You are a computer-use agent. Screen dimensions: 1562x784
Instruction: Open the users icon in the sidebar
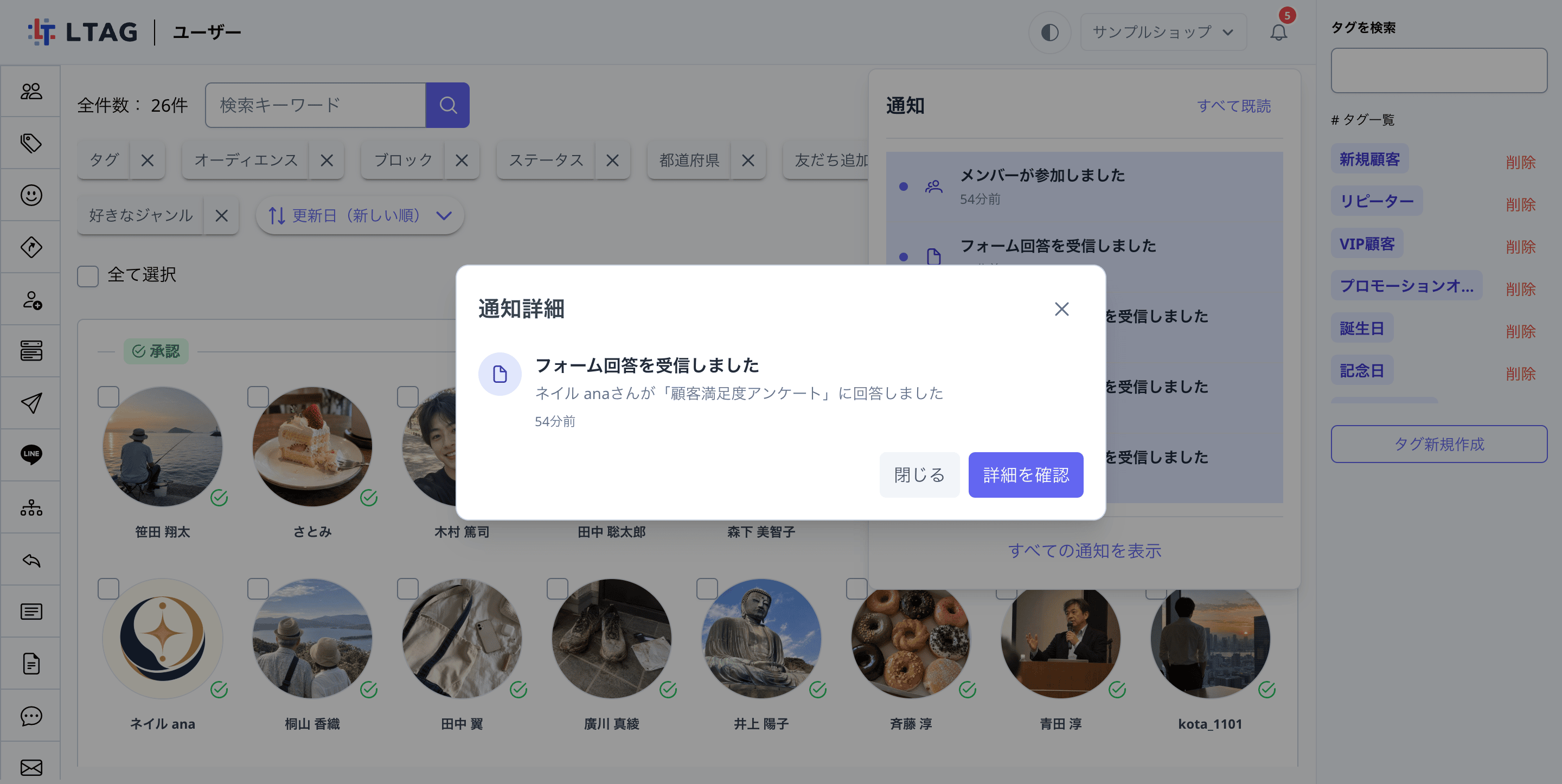[x=31, y=91]
